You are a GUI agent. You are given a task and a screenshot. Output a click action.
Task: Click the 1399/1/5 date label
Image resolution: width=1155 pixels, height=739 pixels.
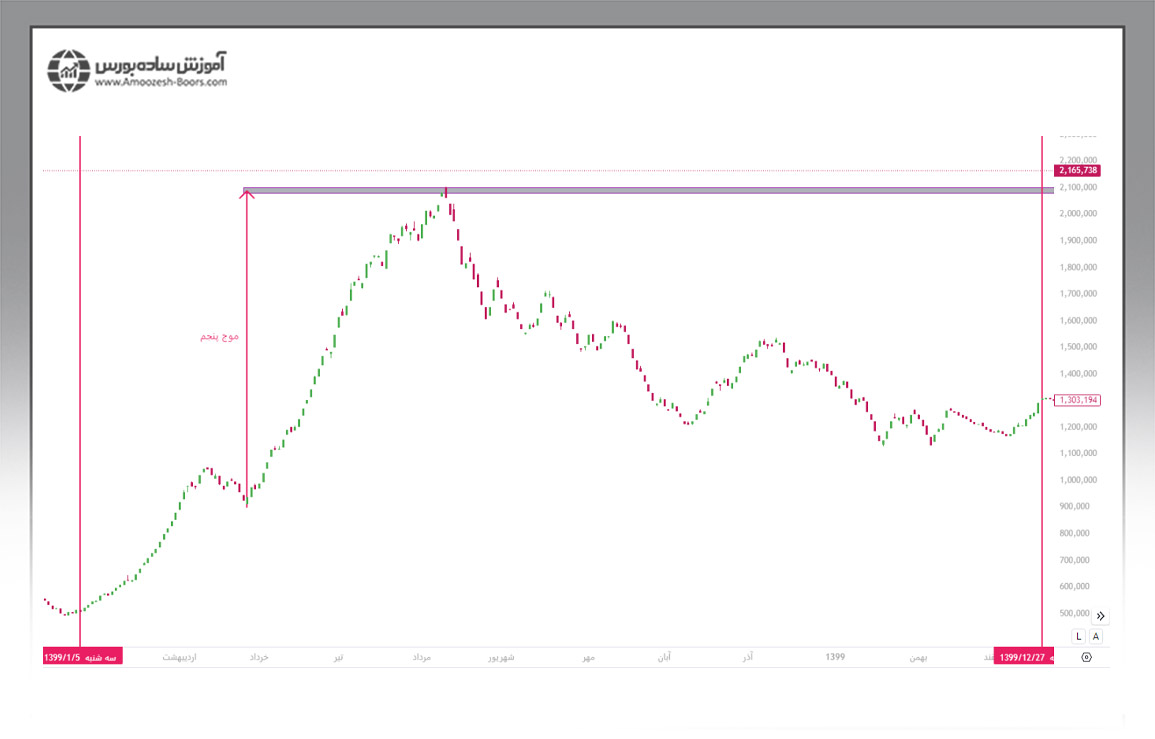point(82,657)
